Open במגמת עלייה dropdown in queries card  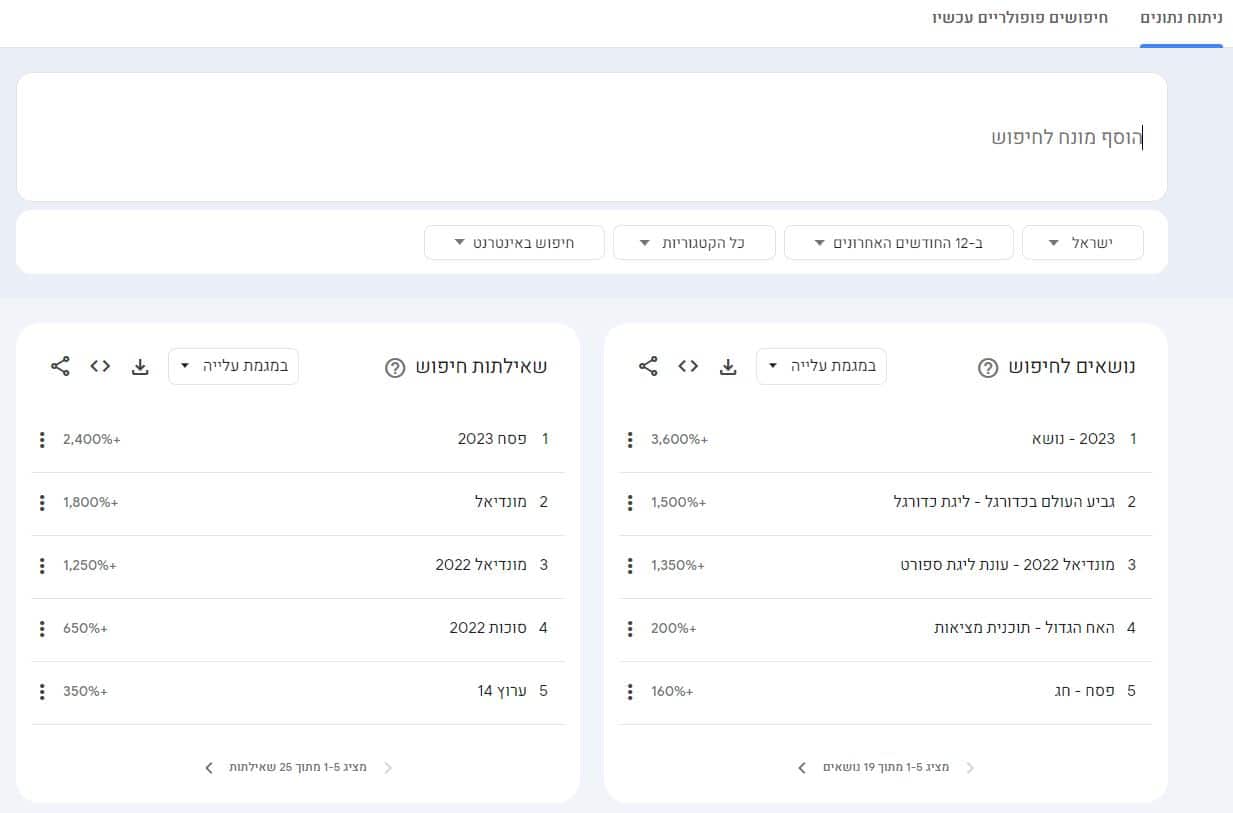233,366
